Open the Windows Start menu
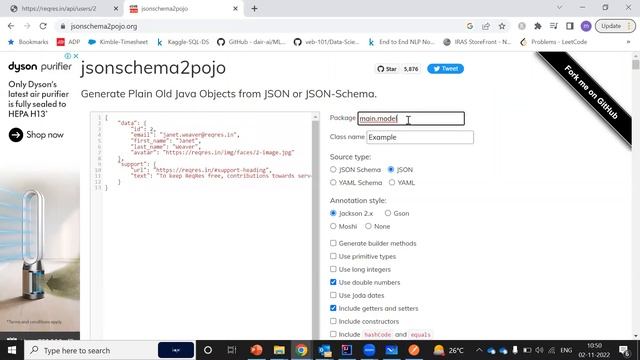 (12, 350)
